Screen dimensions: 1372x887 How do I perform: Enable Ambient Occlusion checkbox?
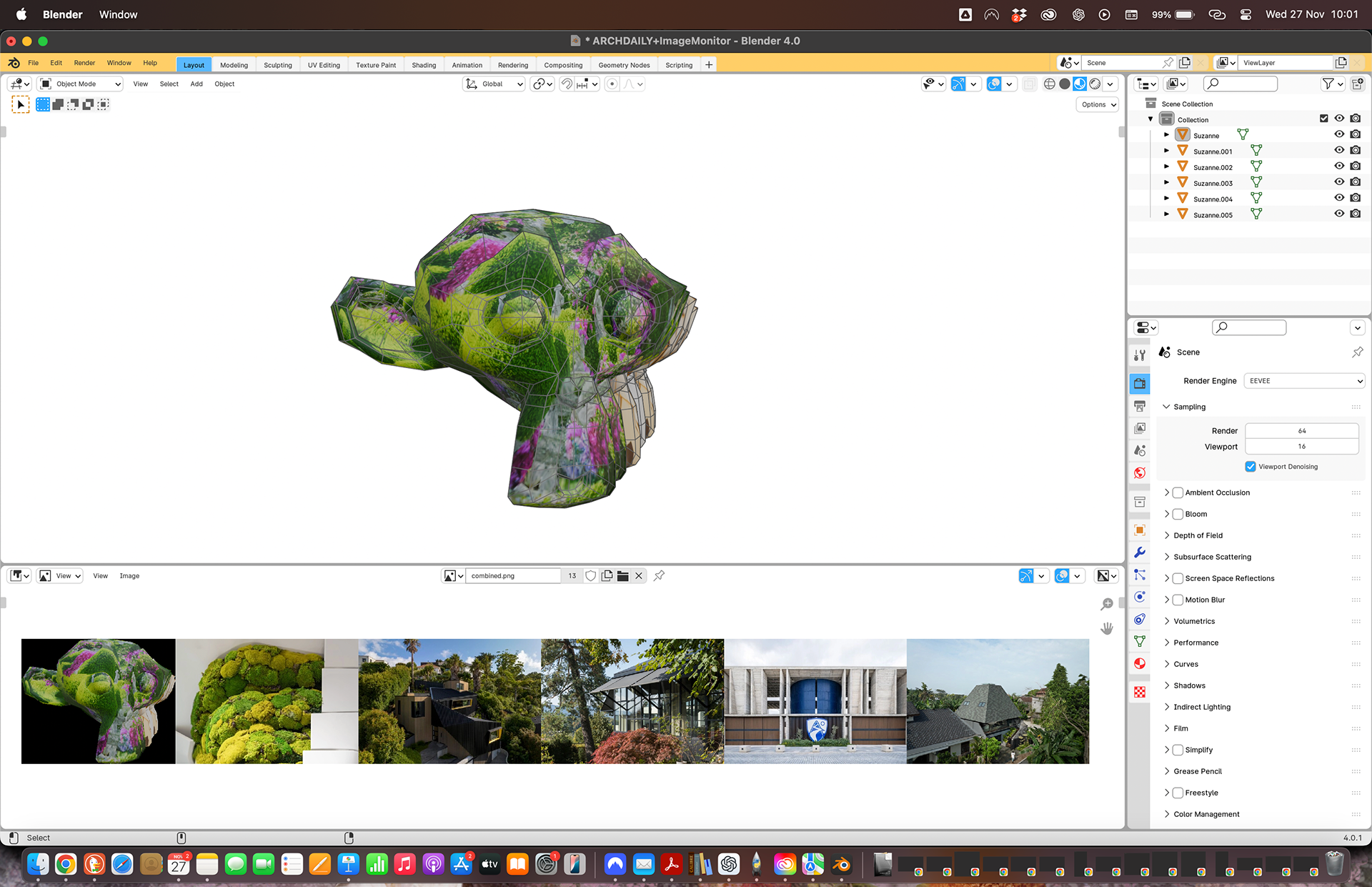1178,492
